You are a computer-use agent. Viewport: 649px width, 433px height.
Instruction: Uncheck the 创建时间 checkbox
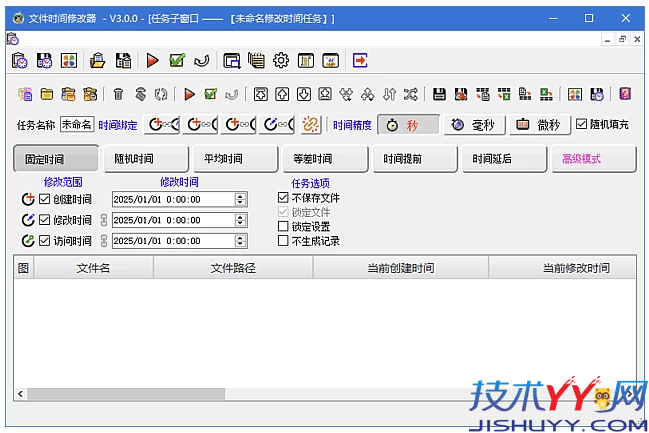tap(44, 199)
